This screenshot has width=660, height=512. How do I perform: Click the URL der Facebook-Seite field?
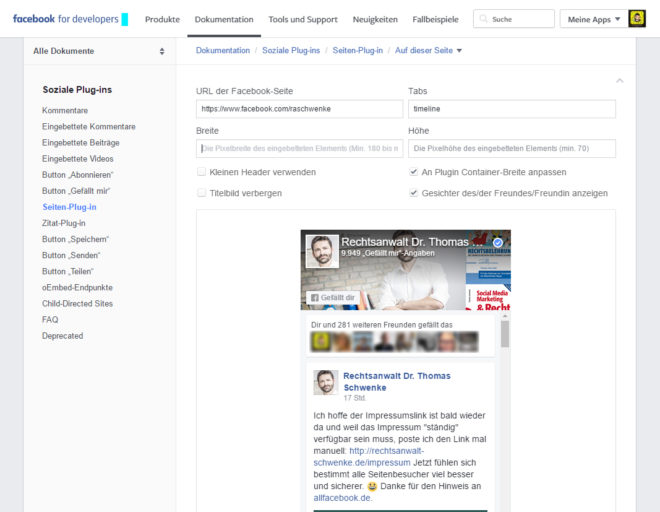click(x=299, y=109)
